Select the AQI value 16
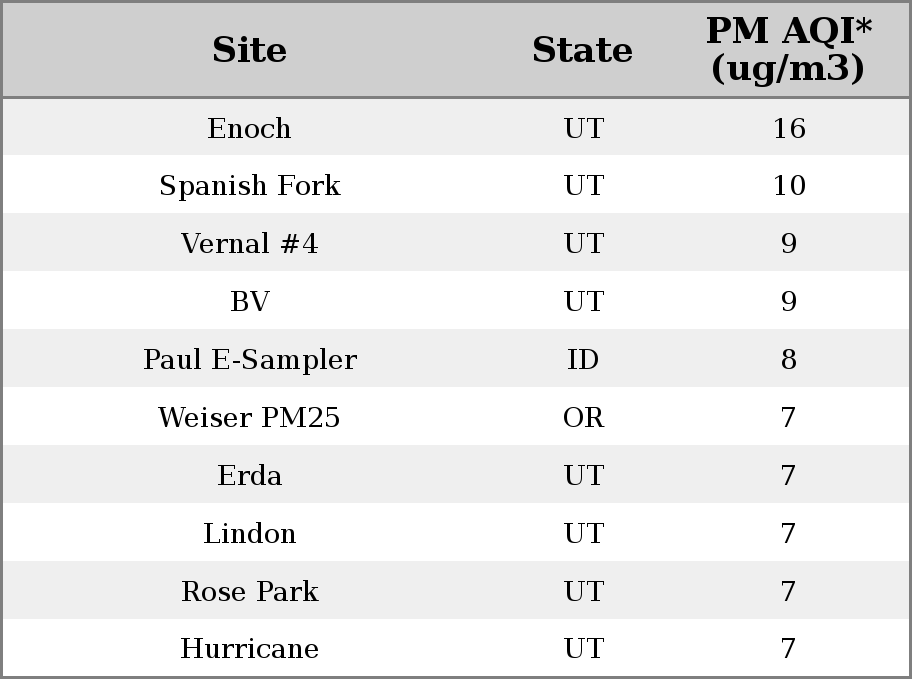Viewport: 912px width, 679px height. pos(789,128)
